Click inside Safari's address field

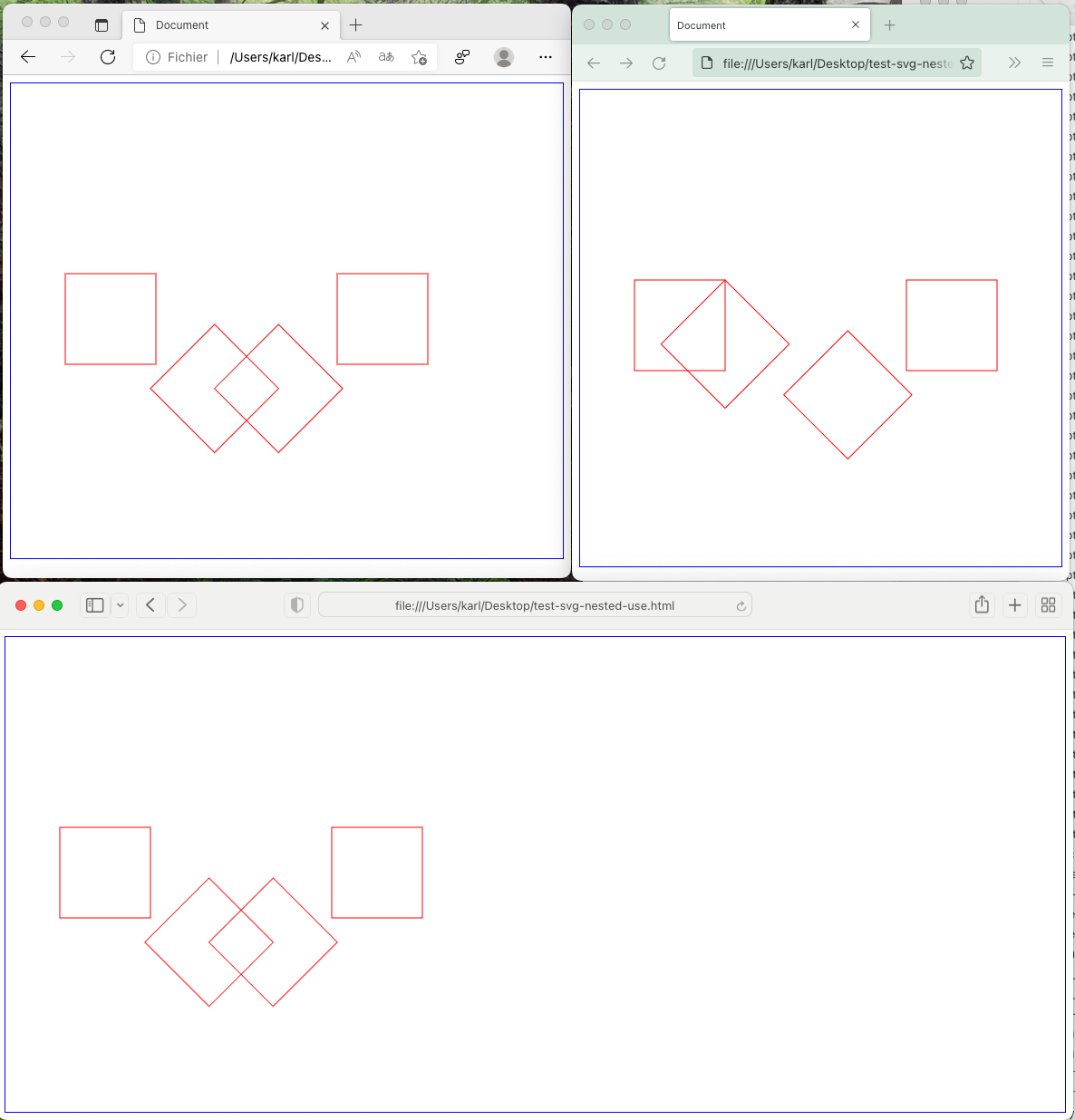pos(535,604)
